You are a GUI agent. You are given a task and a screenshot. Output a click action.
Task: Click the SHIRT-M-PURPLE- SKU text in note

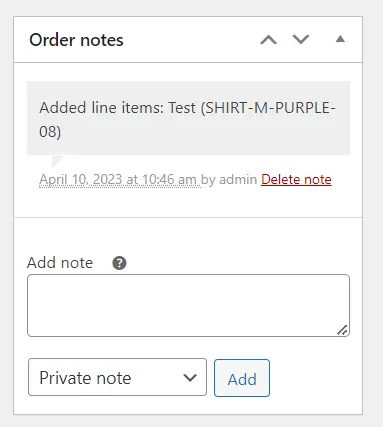(x=268, y=108)
